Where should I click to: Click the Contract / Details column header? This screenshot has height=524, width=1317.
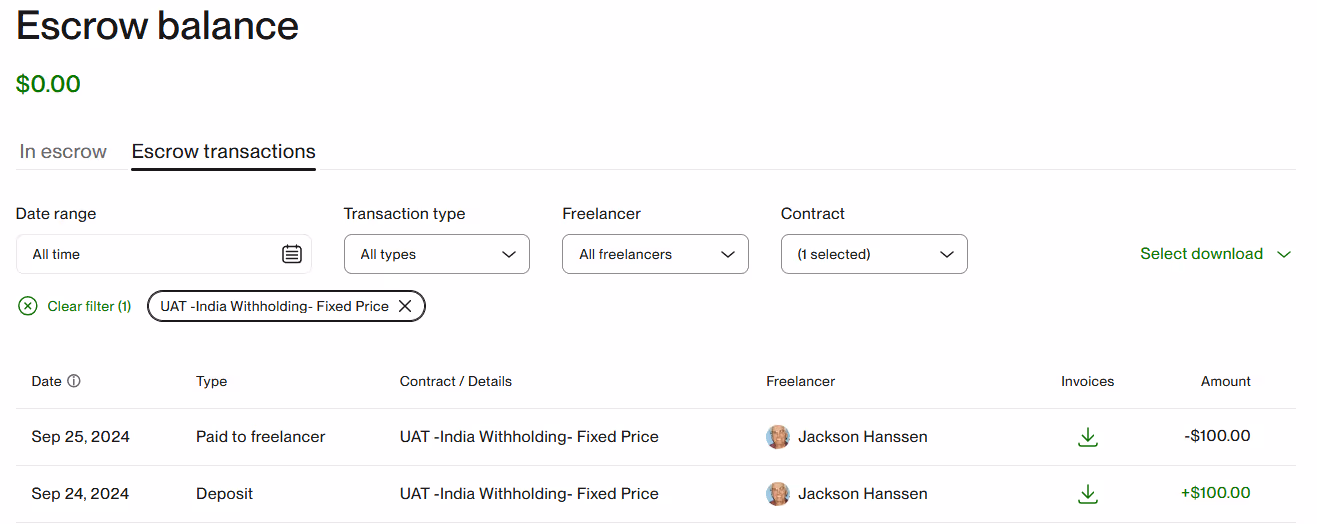(x=456, y=381)
